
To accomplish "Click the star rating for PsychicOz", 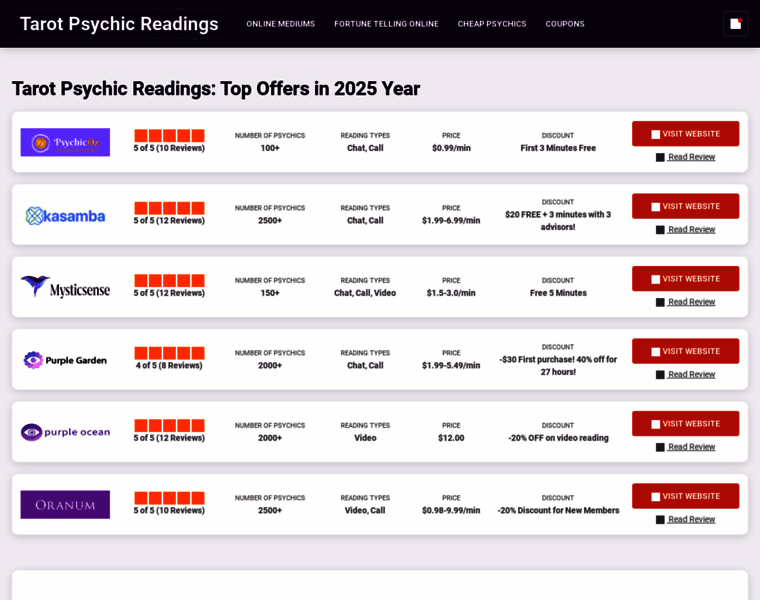I will pos(169,136).
